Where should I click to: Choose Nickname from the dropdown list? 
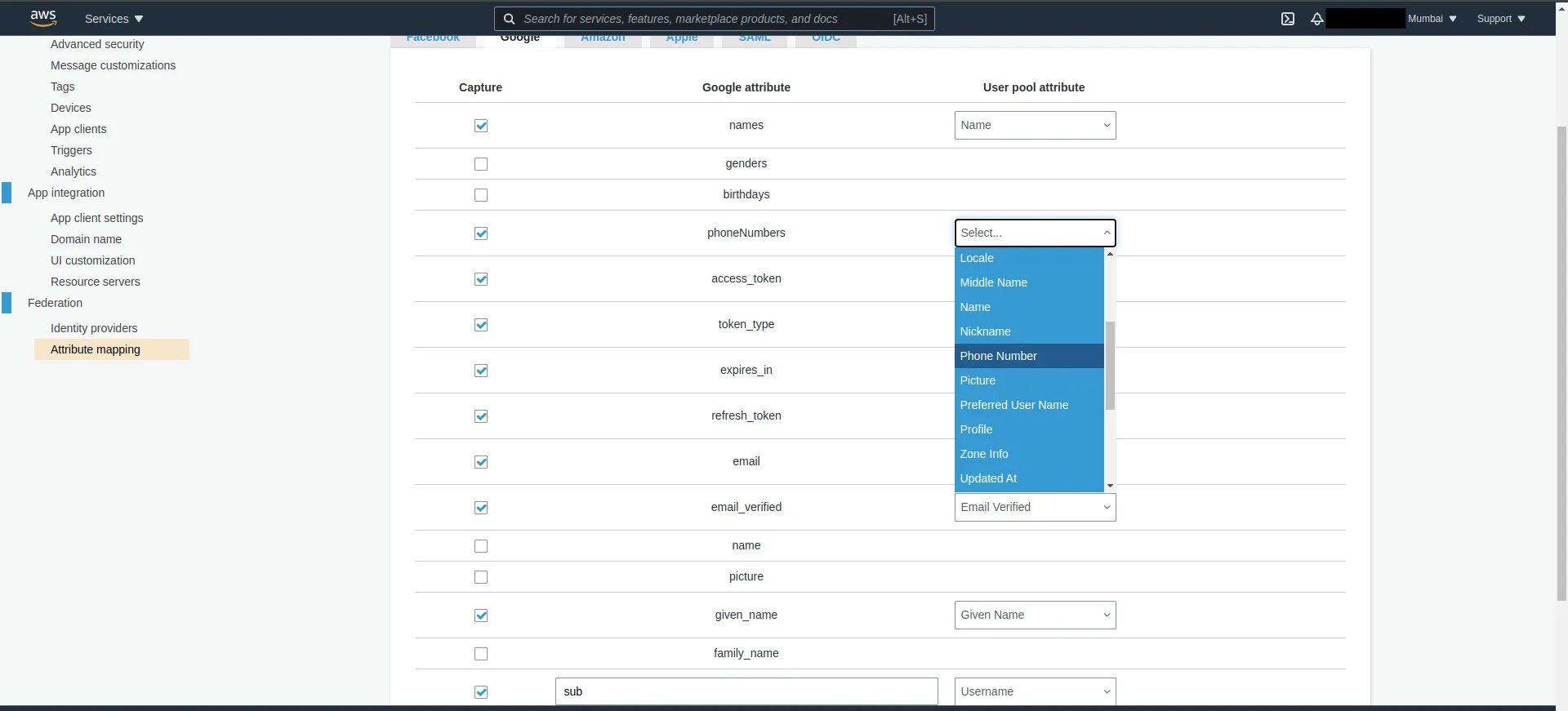tap(1029, 331)
